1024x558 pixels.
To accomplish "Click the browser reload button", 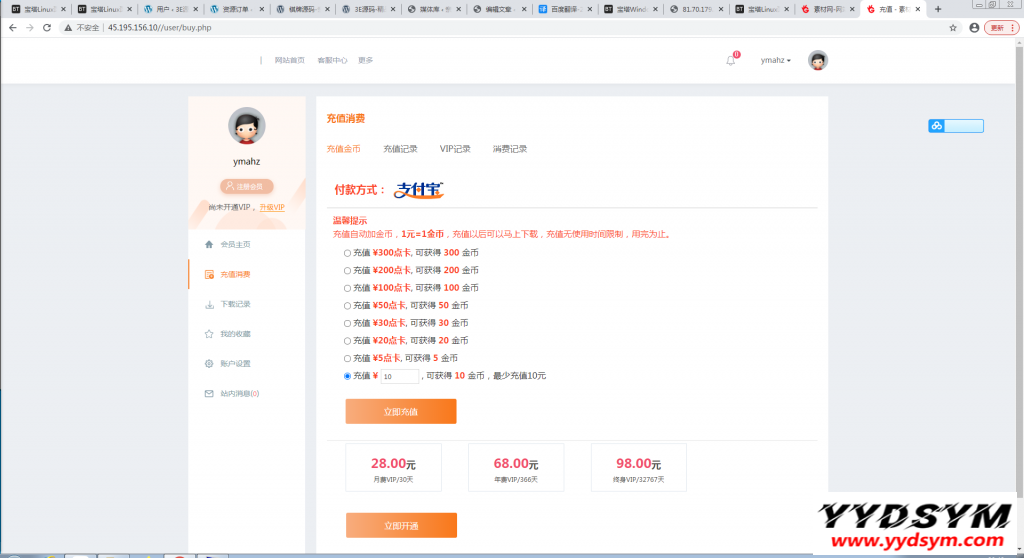I will pos(45,27).
